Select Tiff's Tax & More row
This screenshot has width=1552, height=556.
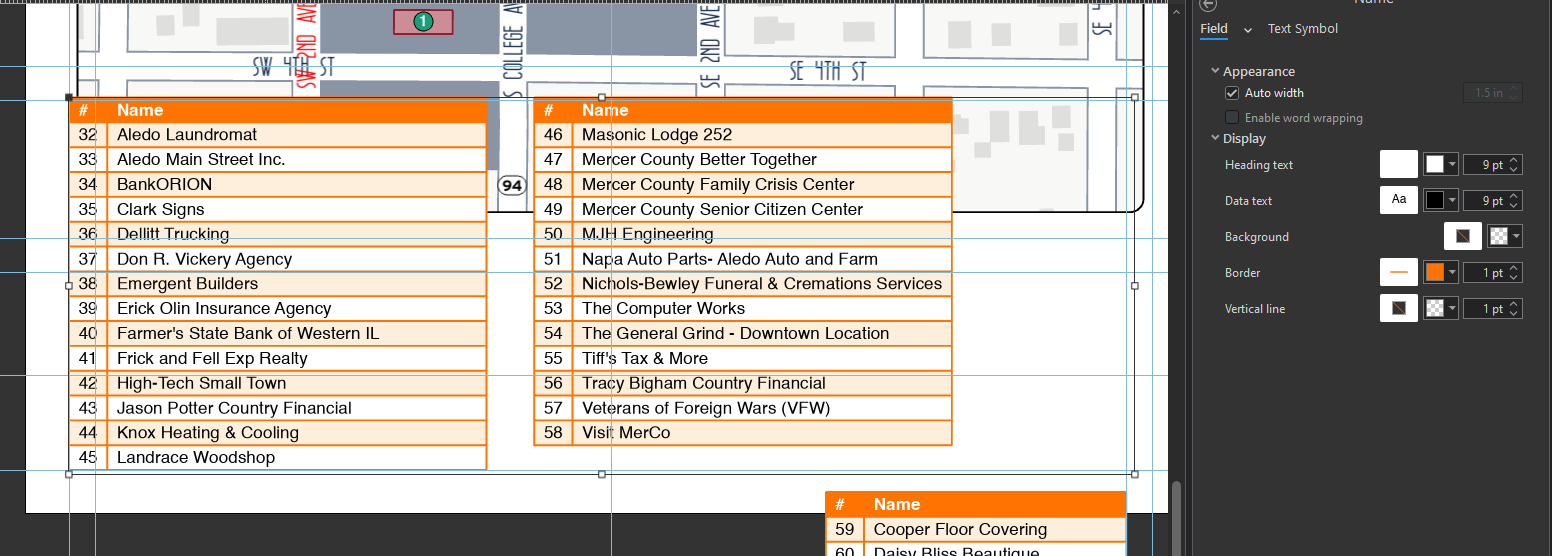(743, 358)
